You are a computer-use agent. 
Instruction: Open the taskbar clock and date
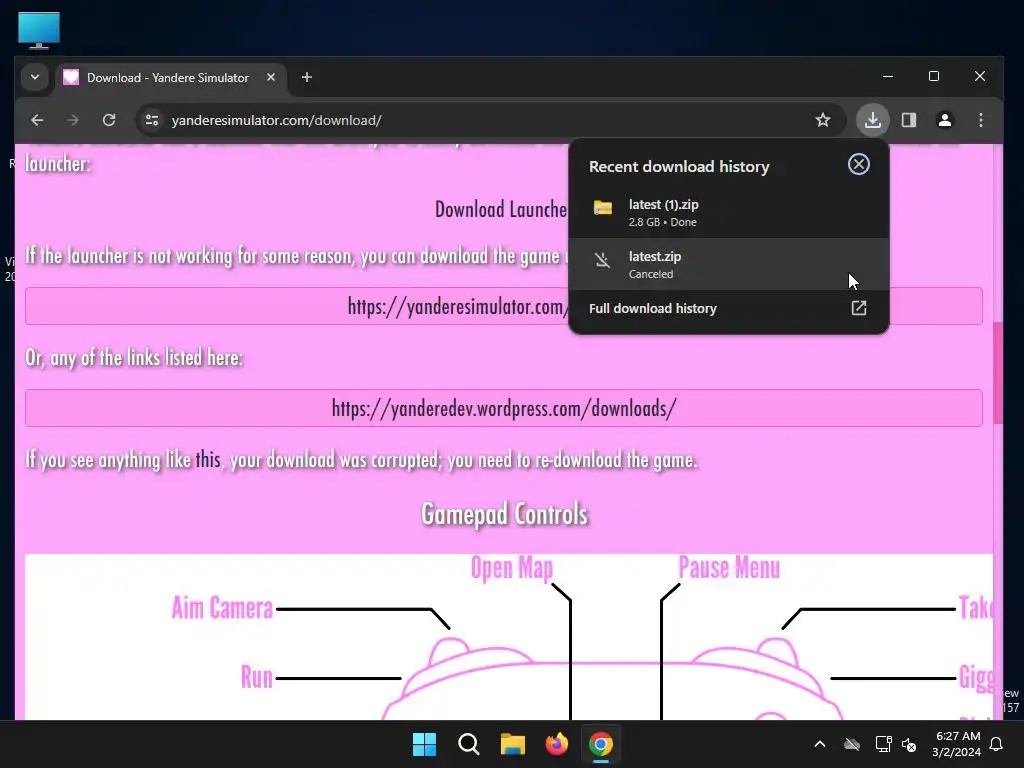(x=956, y=744)
